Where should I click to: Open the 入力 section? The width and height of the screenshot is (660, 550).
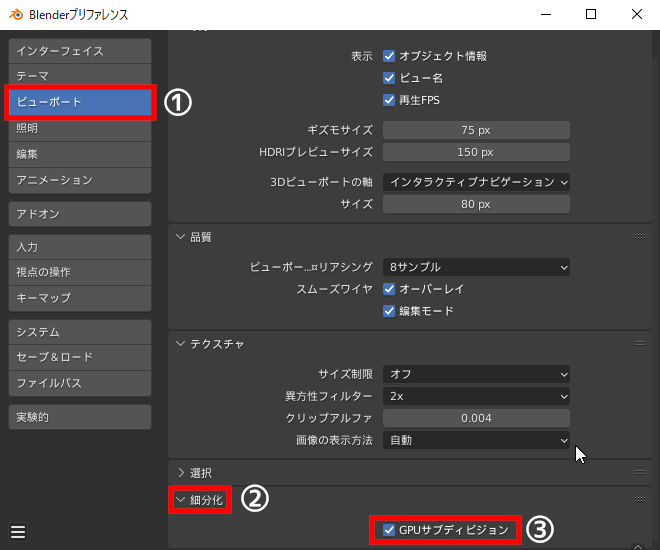pyautogui.click(x=80, y=247)
